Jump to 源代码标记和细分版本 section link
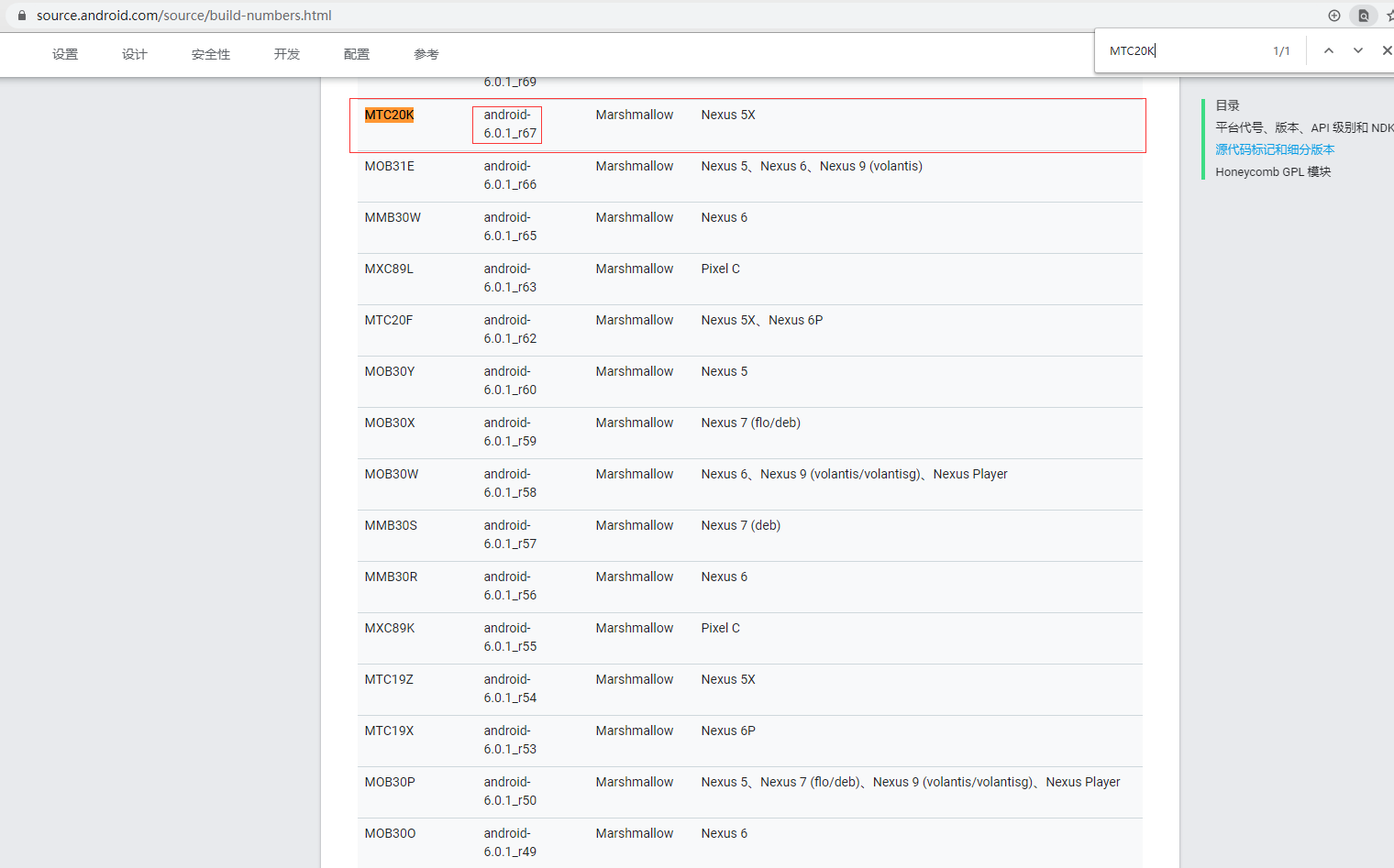Viewport: 1394px width, 868px height. pyautogui.click(x=1275, y=149)
